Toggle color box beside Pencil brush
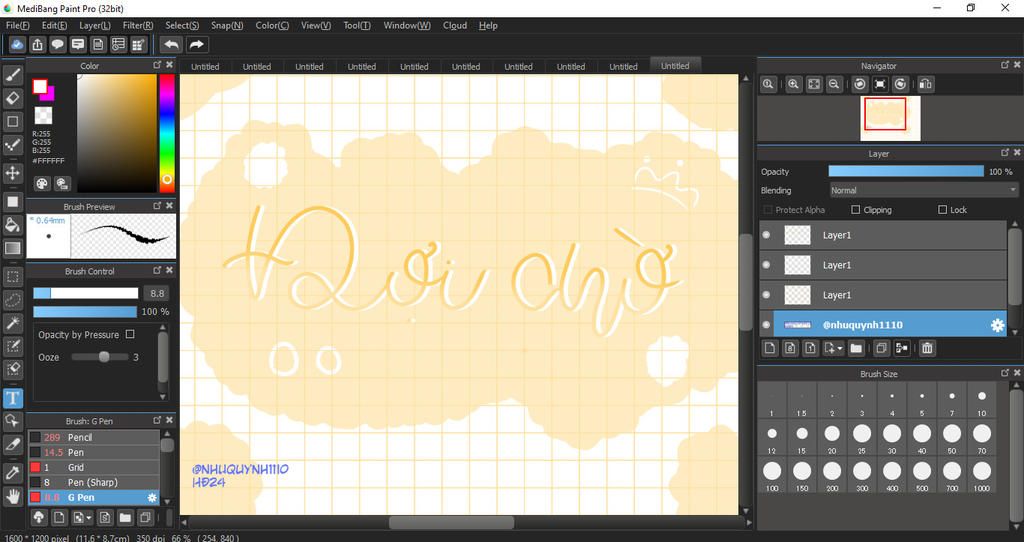The height and width of the screenshot is (542, 1024). pos(35,437)
